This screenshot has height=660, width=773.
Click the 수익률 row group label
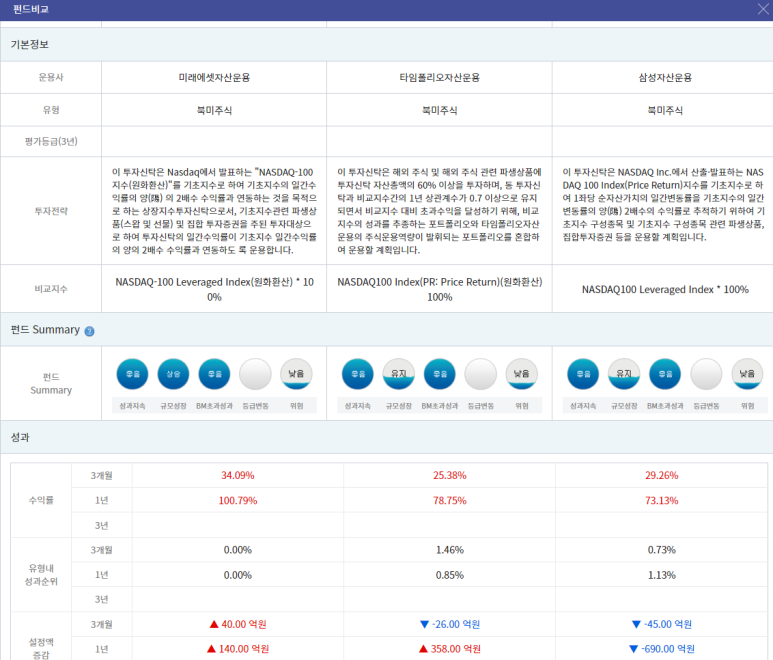point(41,500)
